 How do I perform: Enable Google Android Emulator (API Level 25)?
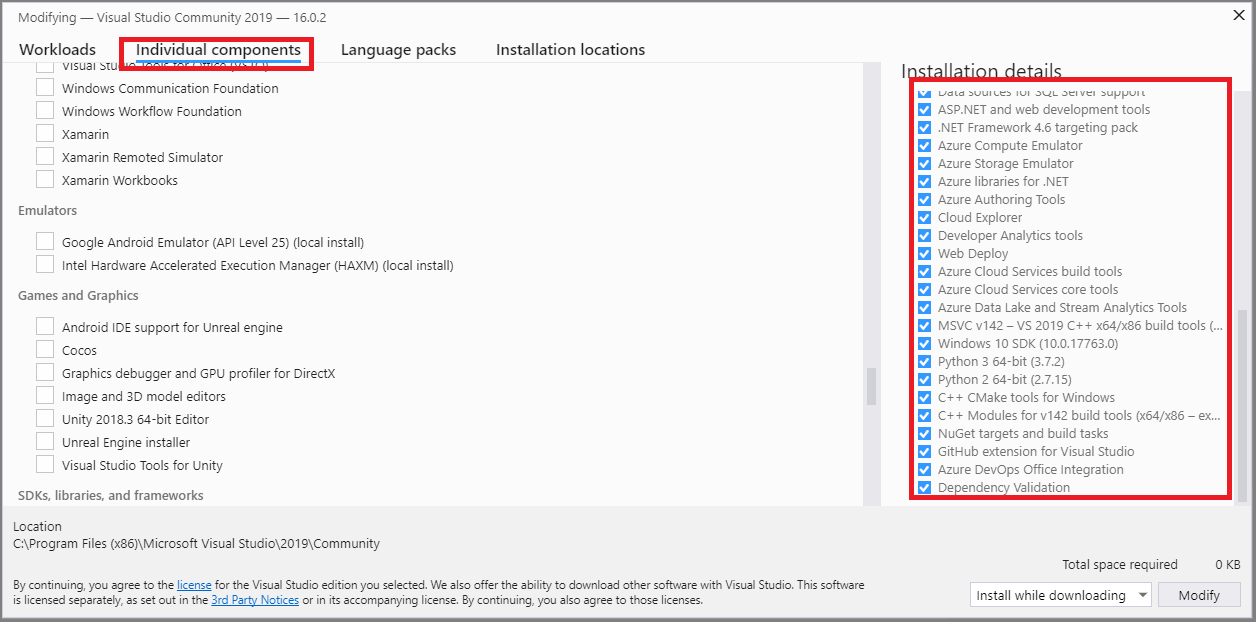pyautogui.click(x=45, y=242)
